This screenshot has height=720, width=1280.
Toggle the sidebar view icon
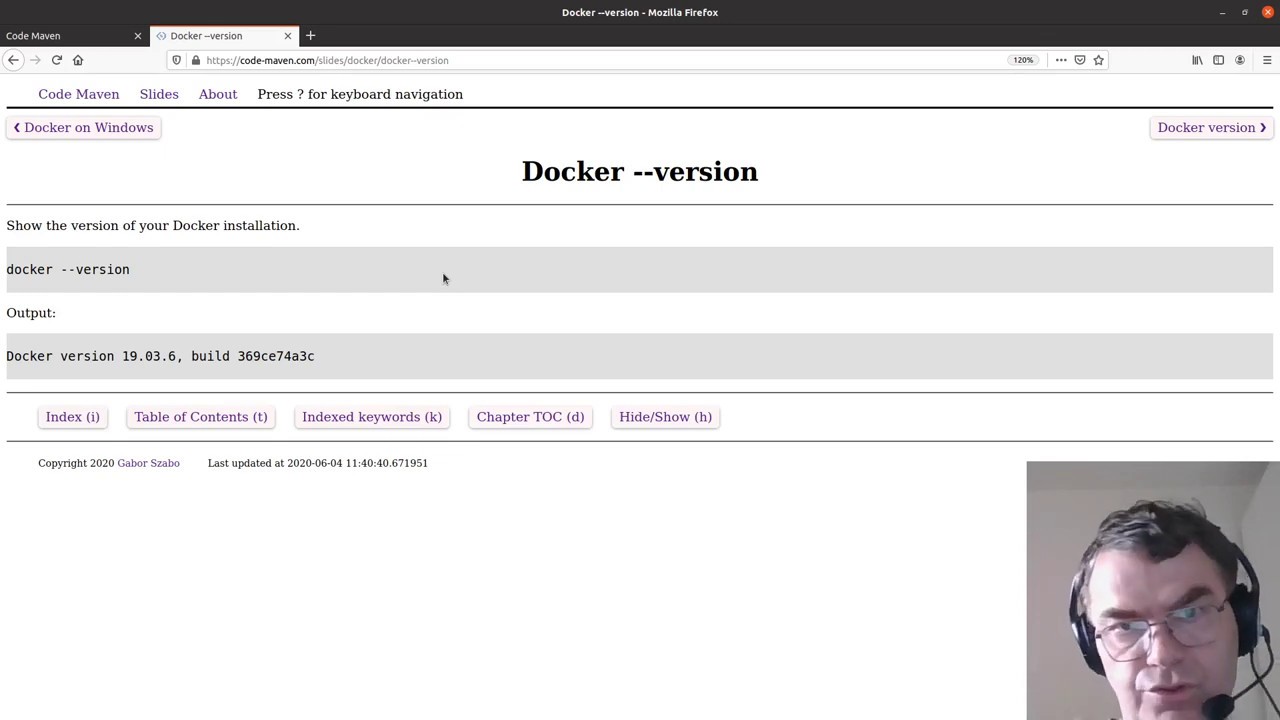[1218, 60]
